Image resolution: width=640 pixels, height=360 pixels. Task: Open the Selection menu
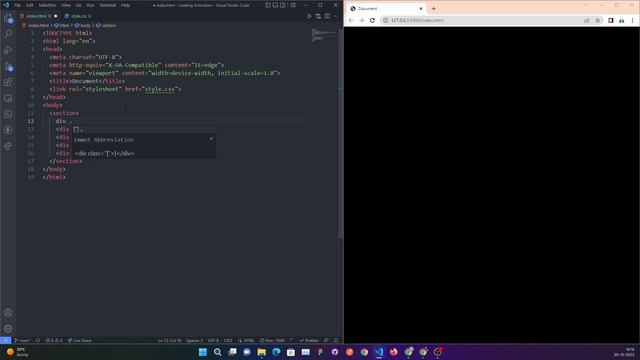[x=47, y=5]
